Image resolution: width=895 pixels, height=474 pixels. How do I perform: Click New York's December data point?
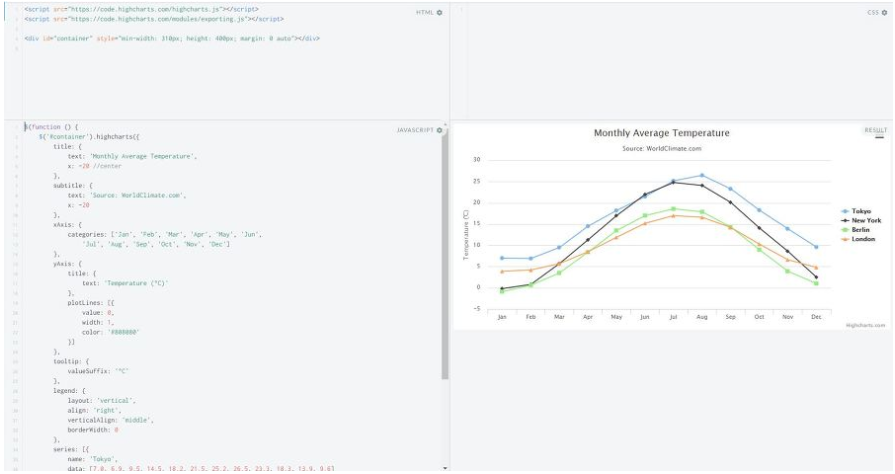(816, 278)
